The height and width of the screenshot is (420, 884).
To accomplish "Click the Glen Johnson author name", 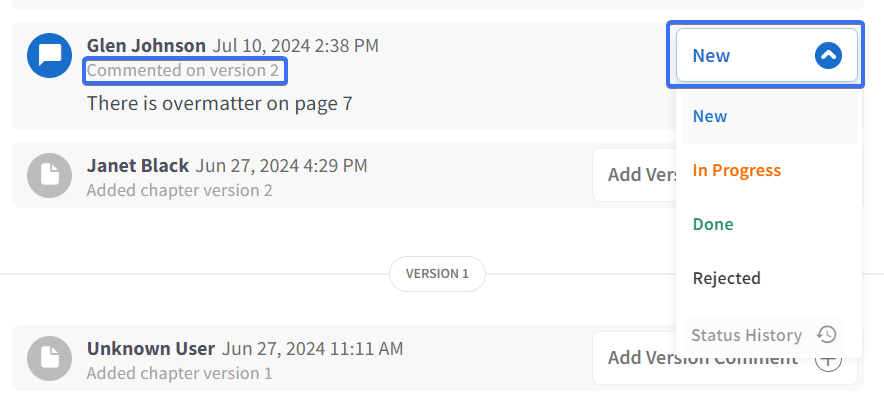I will click(146, 46).
